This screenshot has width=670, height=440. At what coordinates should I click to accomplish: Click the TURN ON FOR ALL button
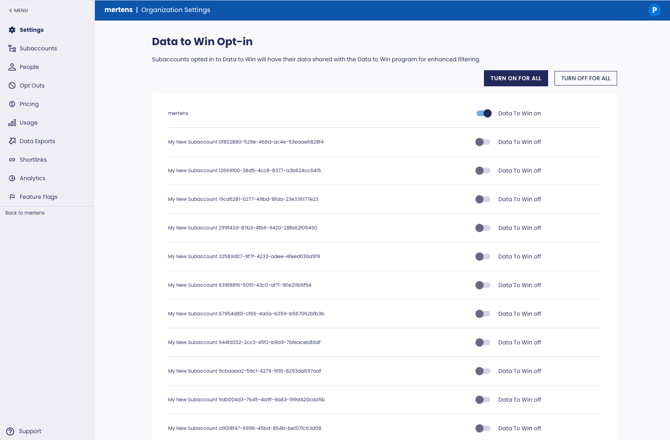pyautogui.click(x=516, y=78)
